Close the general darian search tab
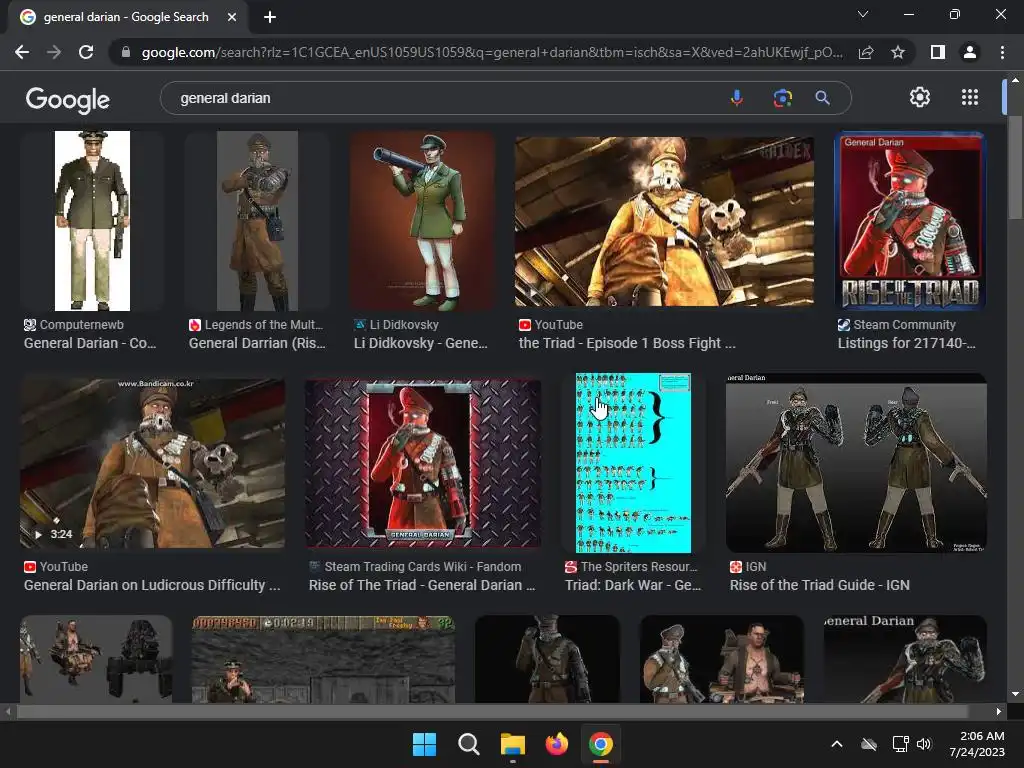1024x768 pixels. click(x=232, y=17)
